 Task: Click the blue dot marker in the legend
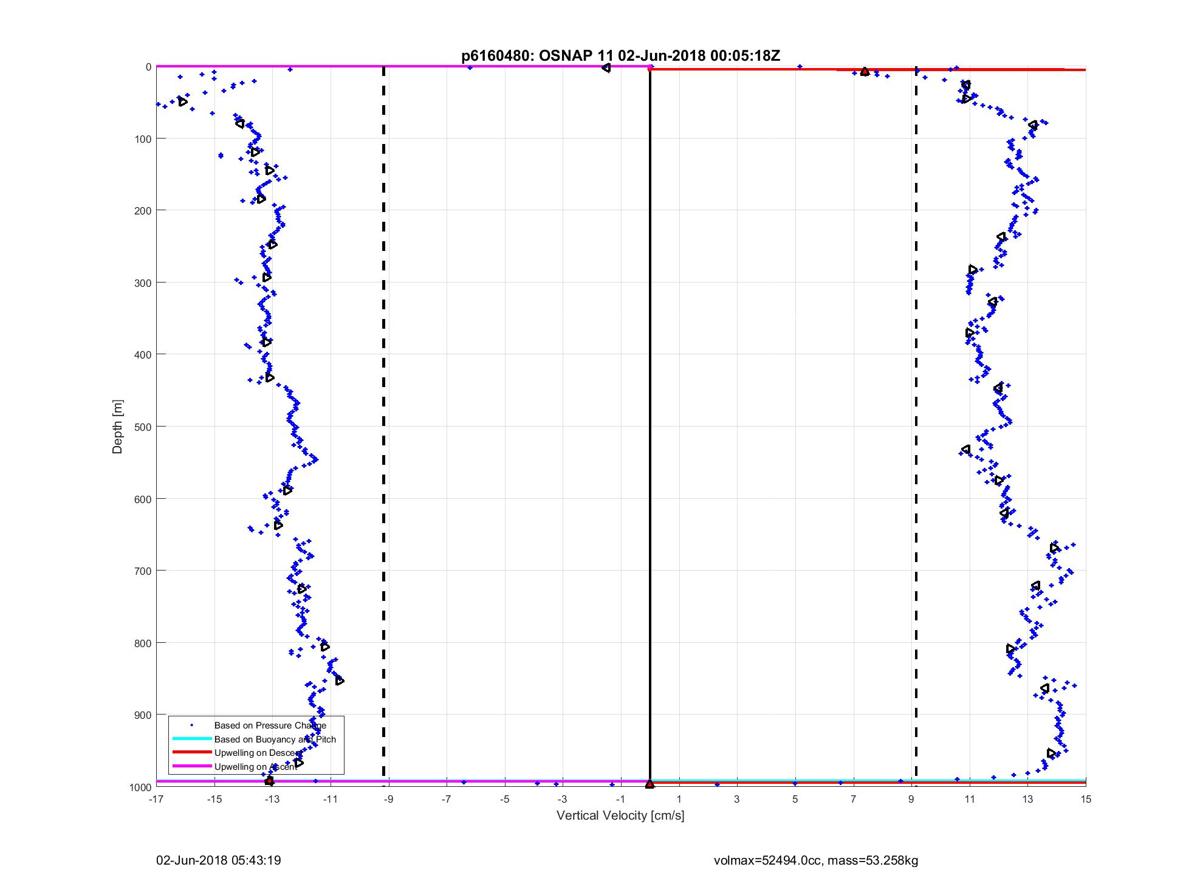[x=191, y=724]
